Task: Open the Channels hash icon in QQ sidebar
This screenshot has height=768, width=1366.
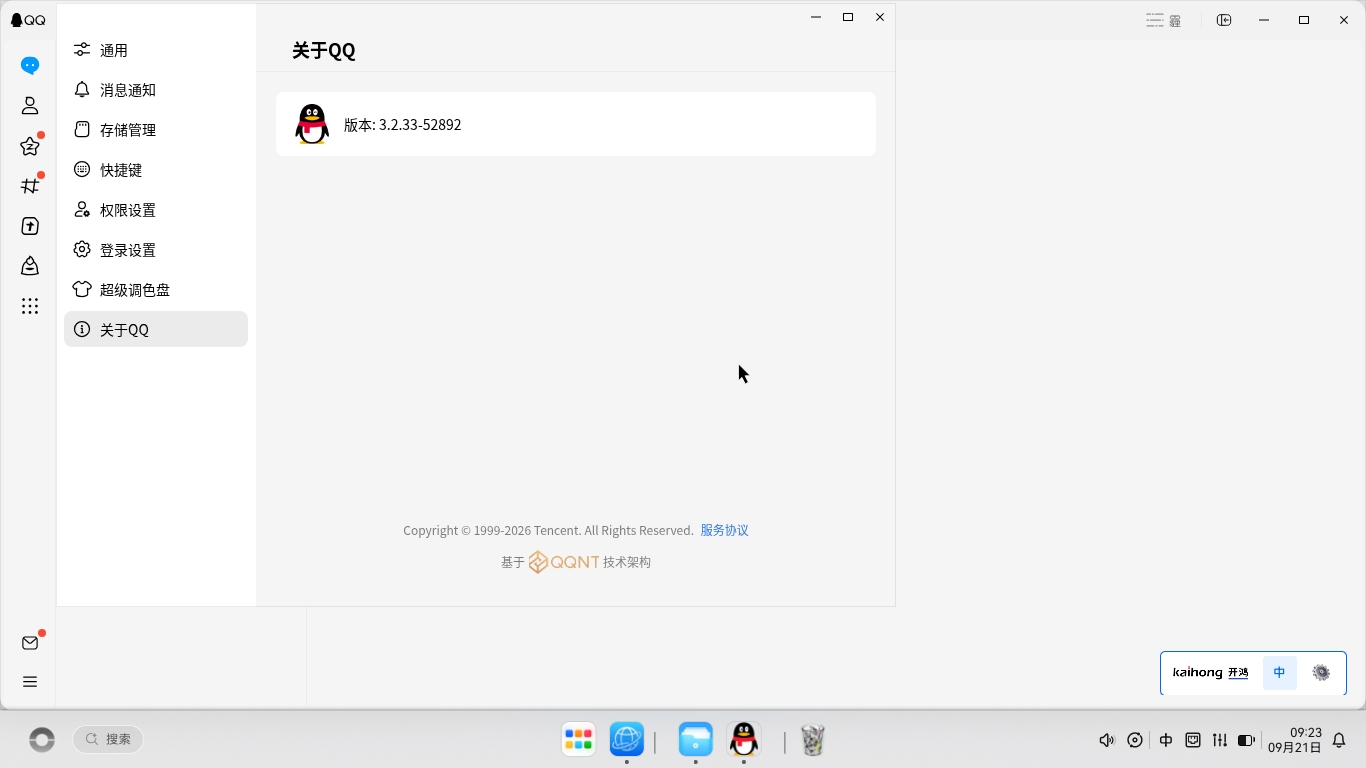Action: tap(30, 186)
